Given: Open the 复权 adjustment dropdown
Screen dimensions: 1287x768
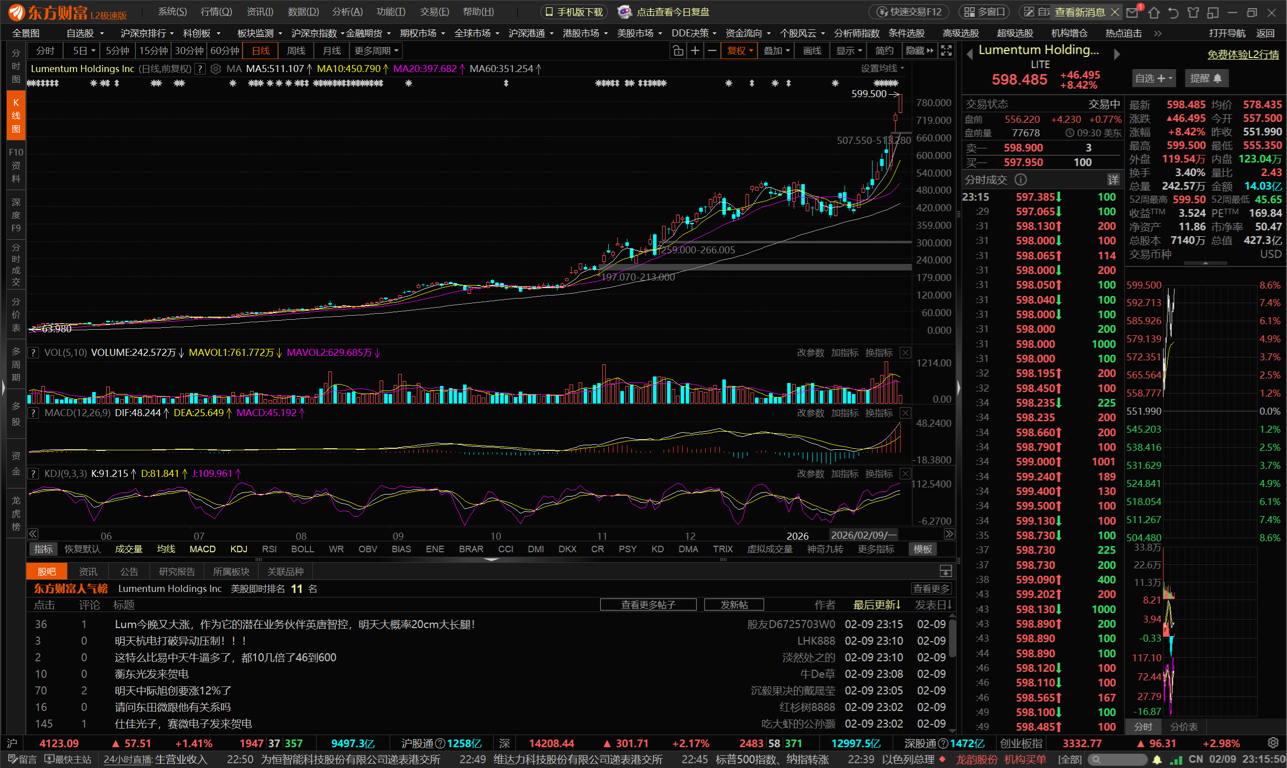Looking at the screenshot, I should pos(739,51).
